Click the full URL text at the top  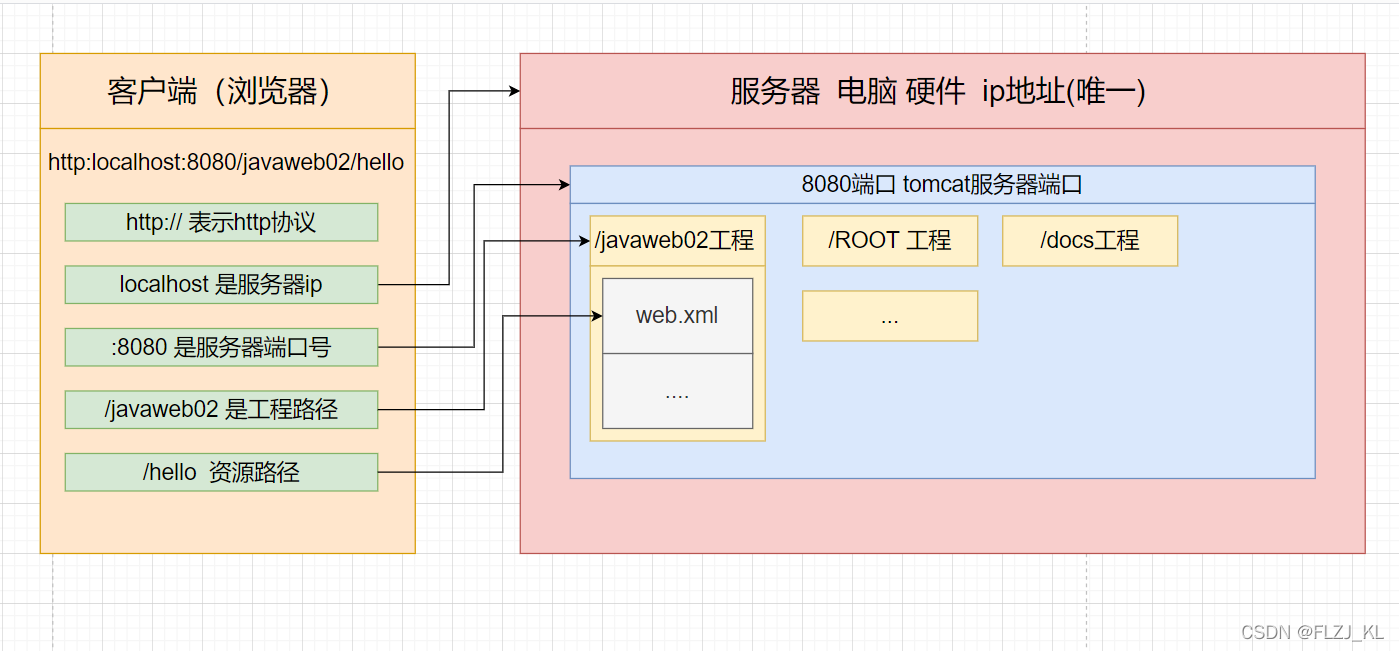point(226,161)
